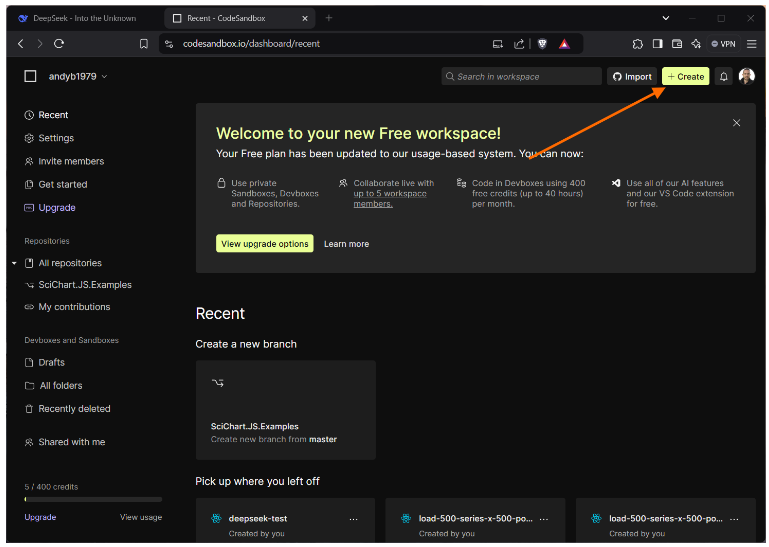
Task: Click the VPN button
Action: pyautogui.click(x=723, y=44)
